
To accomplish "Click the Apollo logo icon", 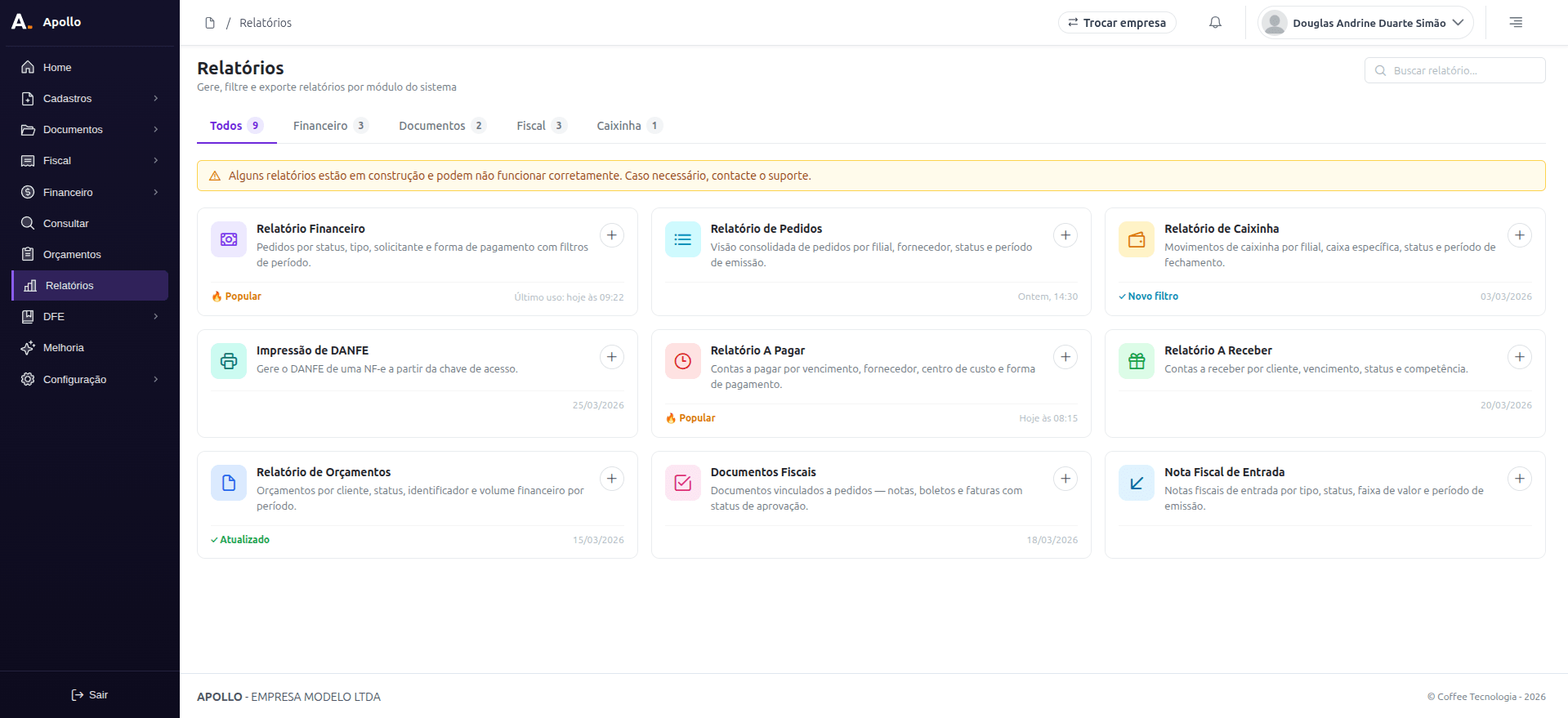I will (x=21, y=22).
